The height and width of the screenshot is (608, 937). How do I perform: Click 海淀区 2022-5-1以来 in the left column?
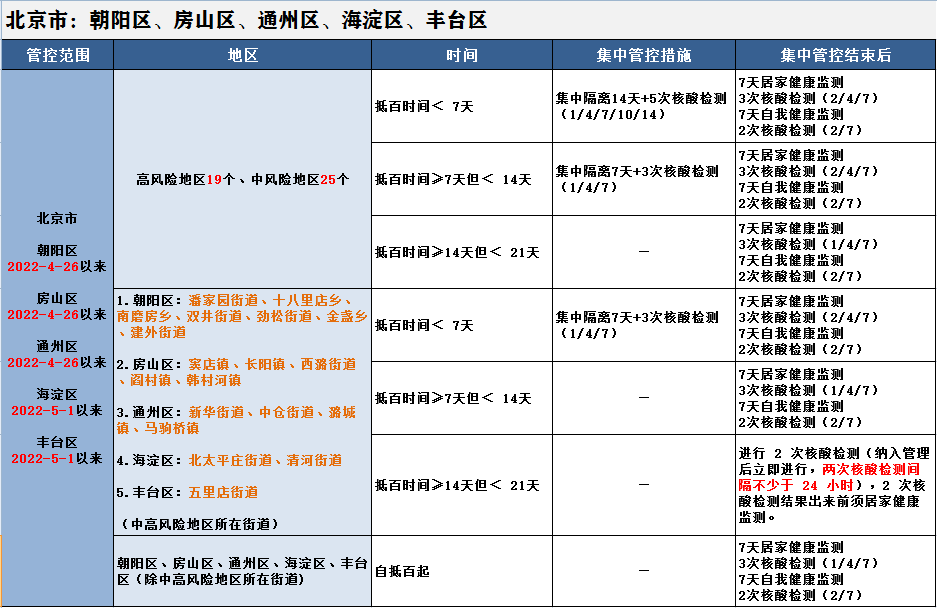[57, 402]
